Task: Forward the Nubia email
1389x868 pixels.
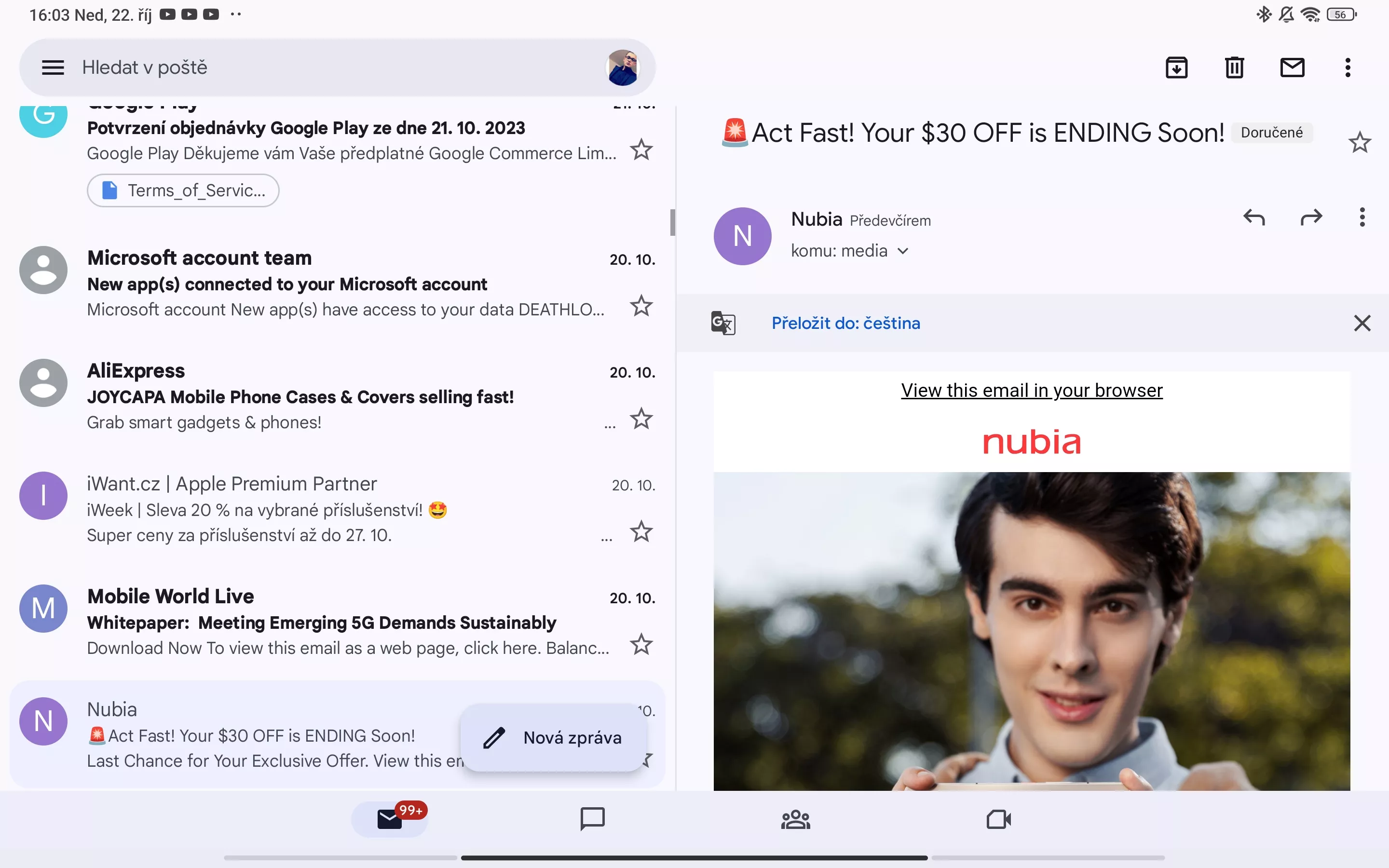Action: point(1311,217)
